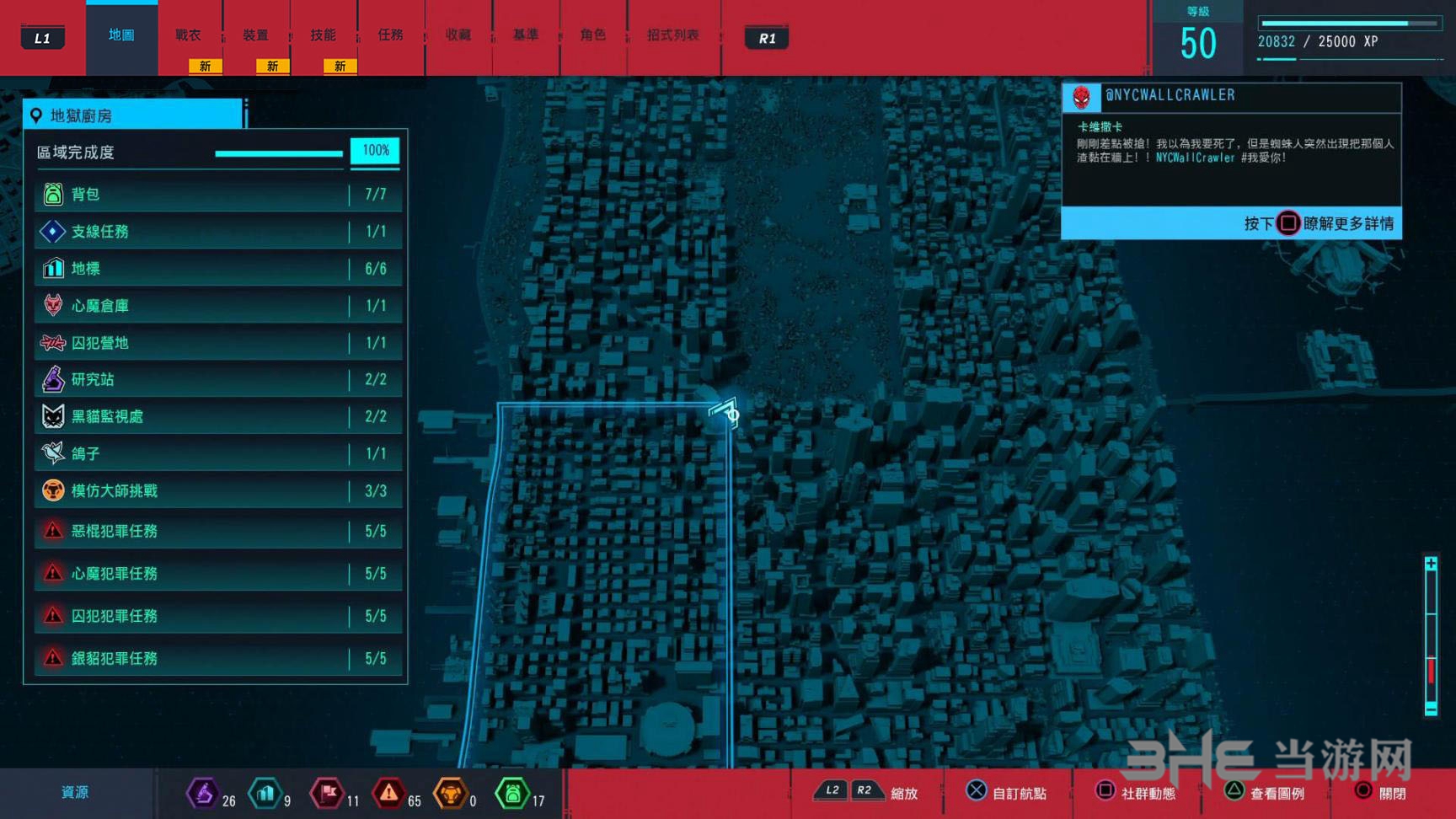Screen dimensions: 1456x819
Task: Click the base token resource icon showing 11
Action: coord(328,793)
